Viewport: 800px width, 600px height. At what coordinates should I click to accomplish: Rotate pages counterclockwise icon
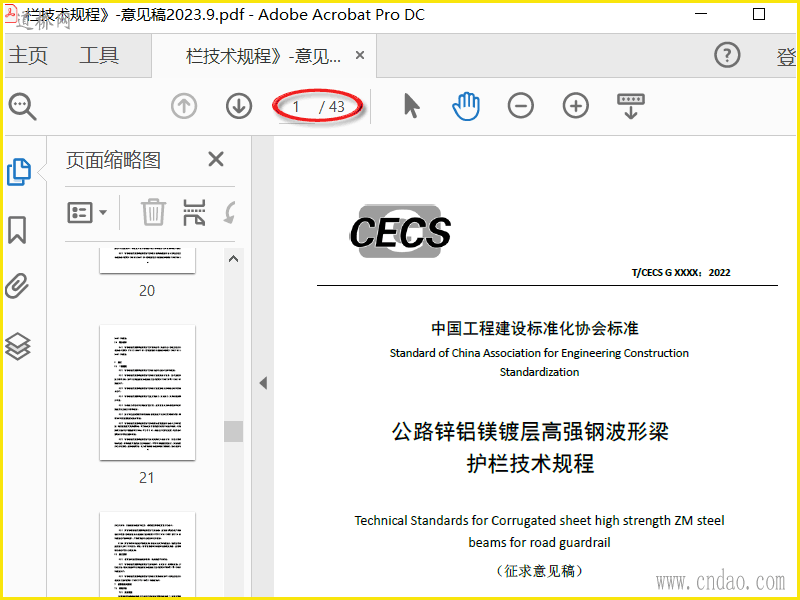coord(230,212)
